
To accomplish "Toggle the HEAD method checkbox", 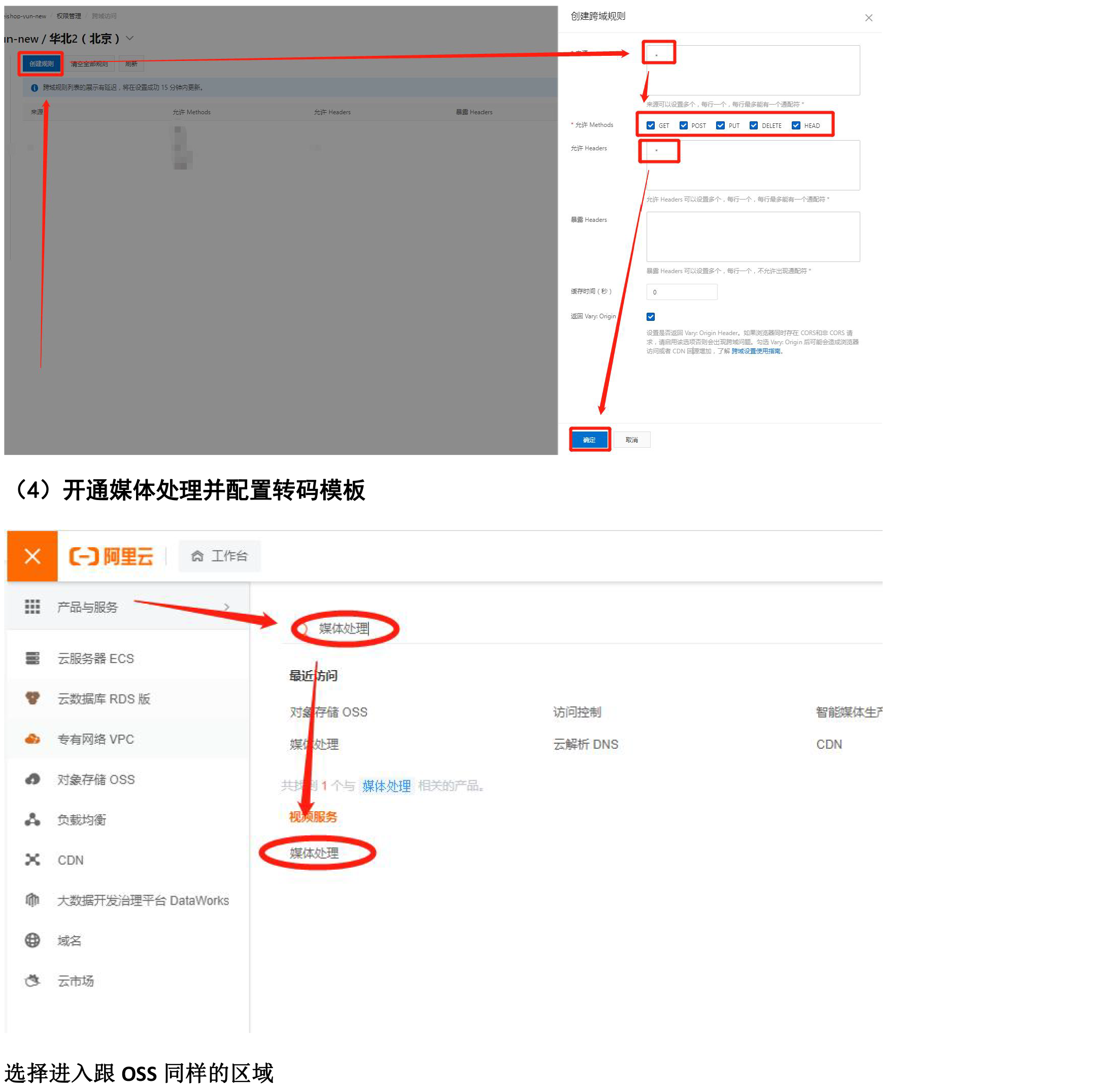I will click(795, 125).
